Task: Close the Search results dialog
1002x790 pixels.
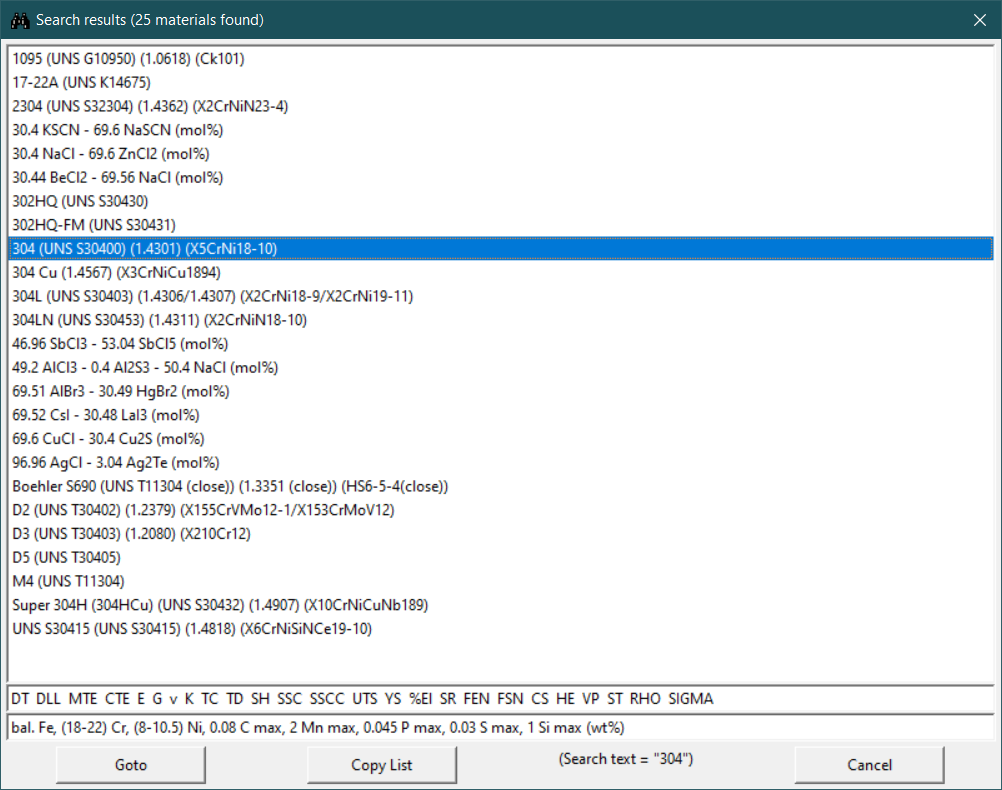Action: (x=979, y=19)
